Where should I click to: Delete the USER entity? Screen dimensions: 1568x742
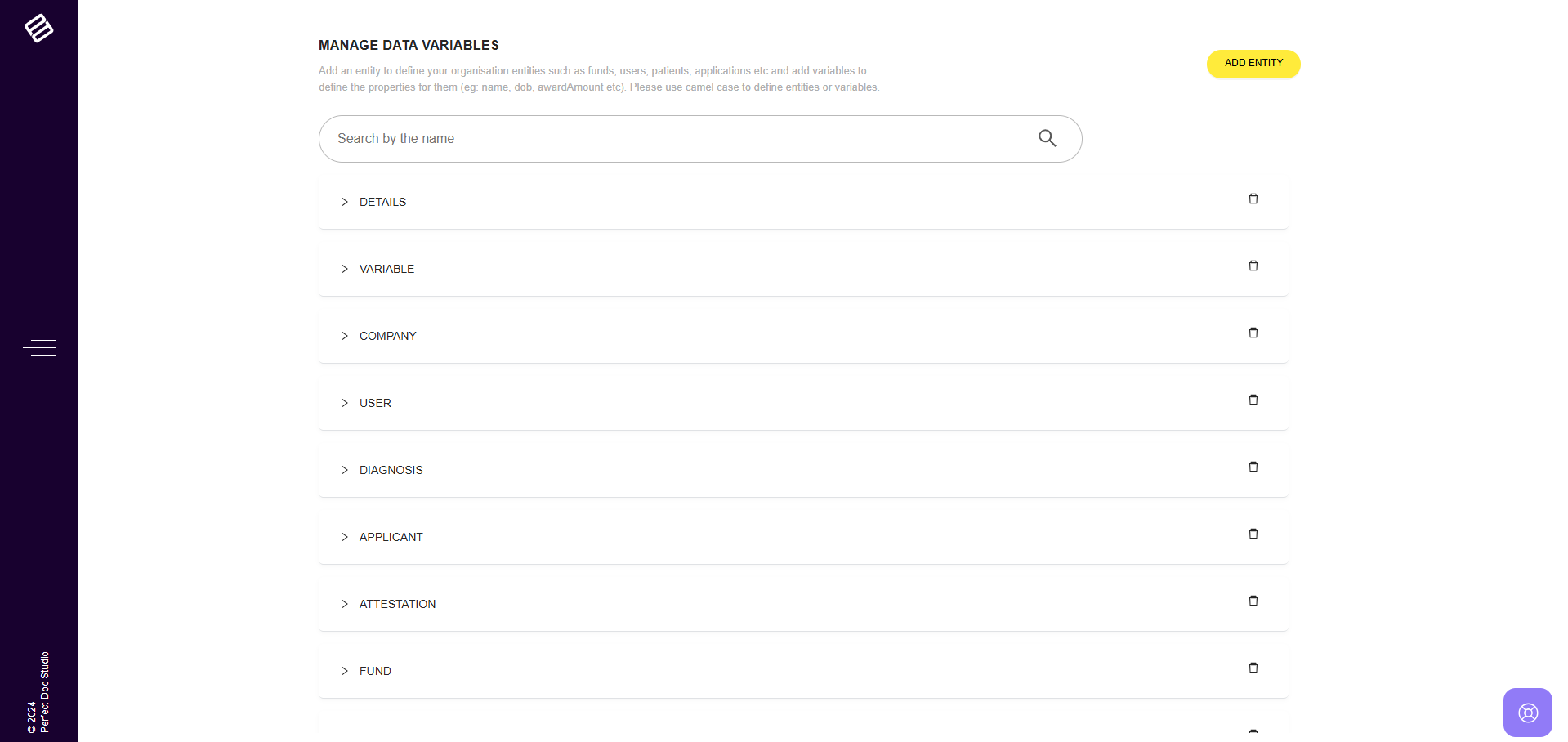(x=1253, y=400)
